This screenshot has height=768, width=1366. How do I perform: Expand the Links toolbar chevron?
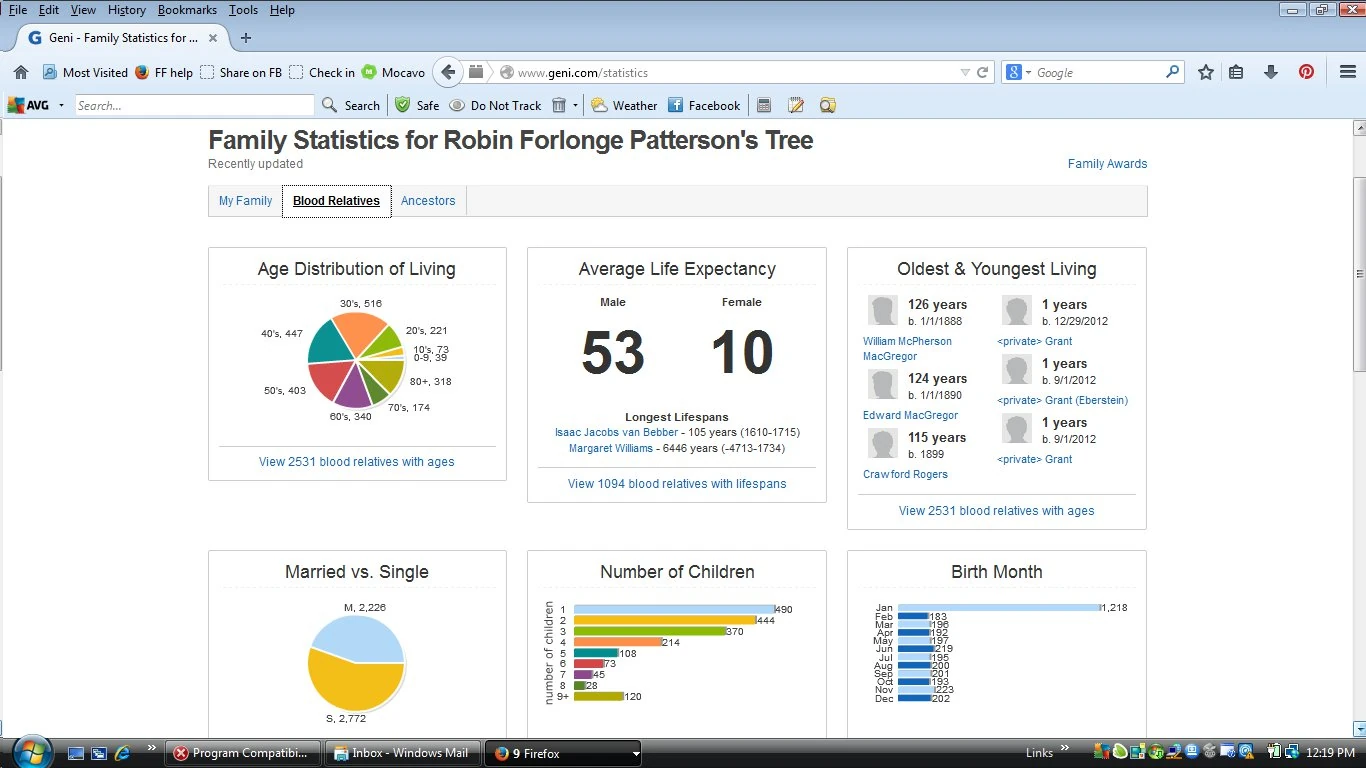[1065, 748]
